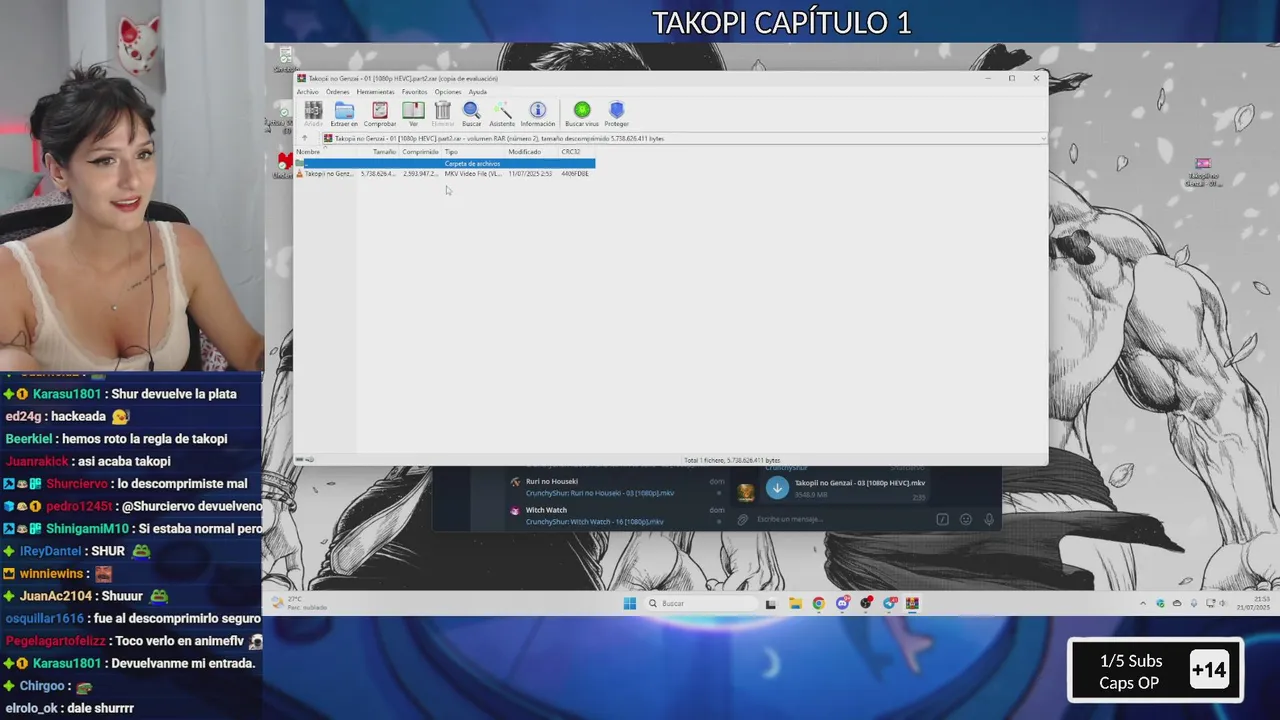The width and height of the screenshot is (1280, 720).
Task: Open the Task View taskbar icon
Action: (x=770, y=603)
